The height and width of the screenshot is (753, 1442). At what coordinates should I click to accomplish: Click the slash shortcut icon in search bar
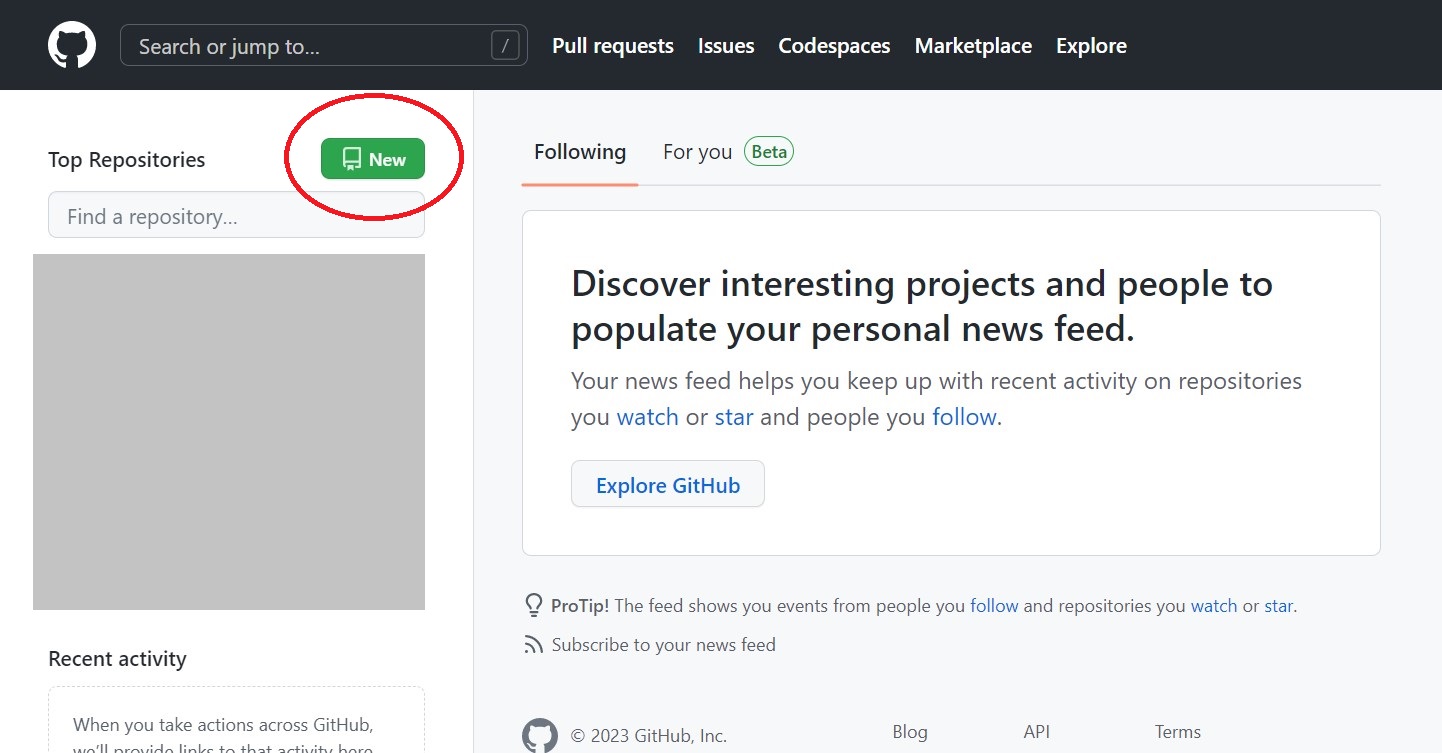pos(506,46)
